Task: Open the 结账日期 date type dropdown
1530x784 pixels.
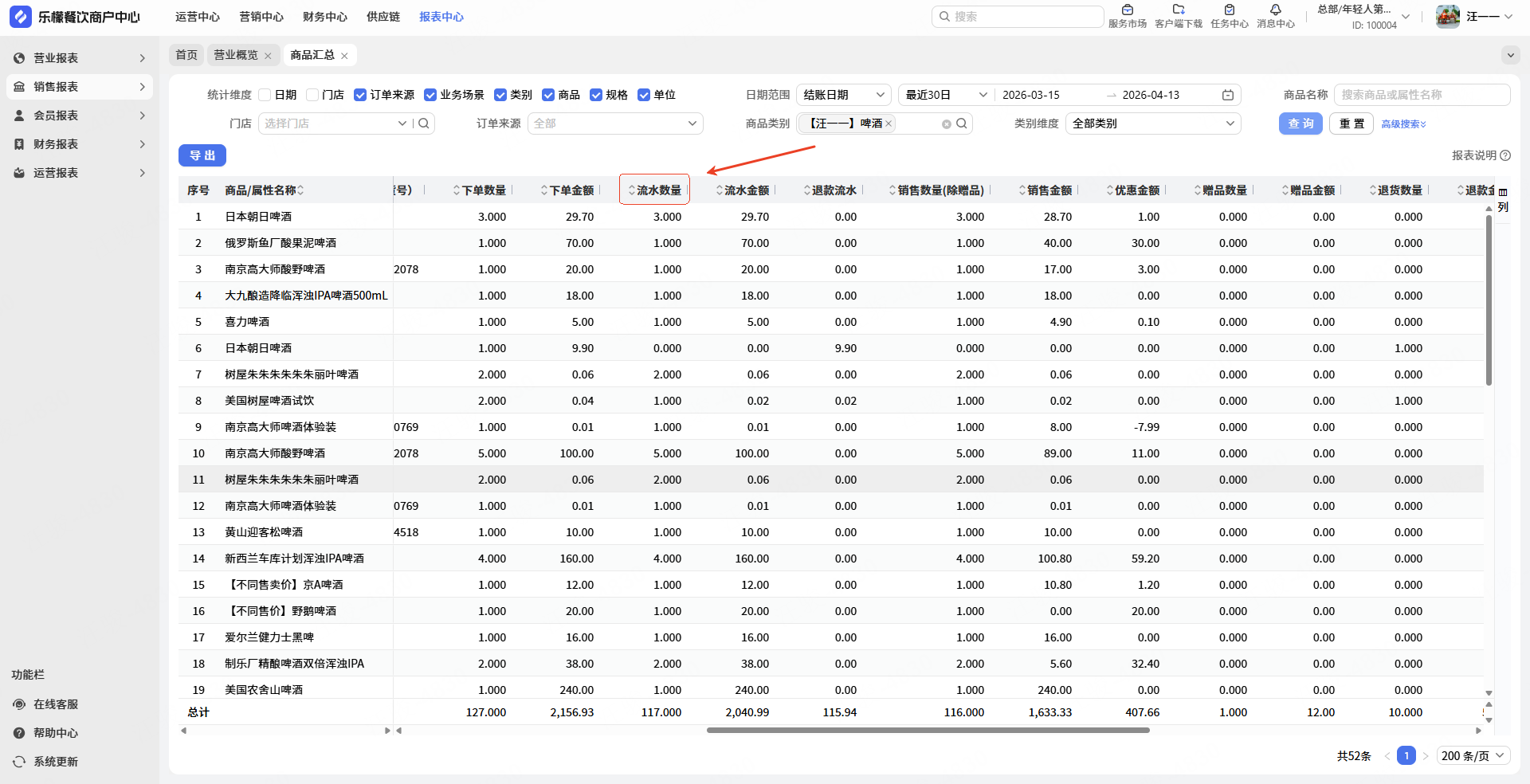Action: (x=843, y=95)
